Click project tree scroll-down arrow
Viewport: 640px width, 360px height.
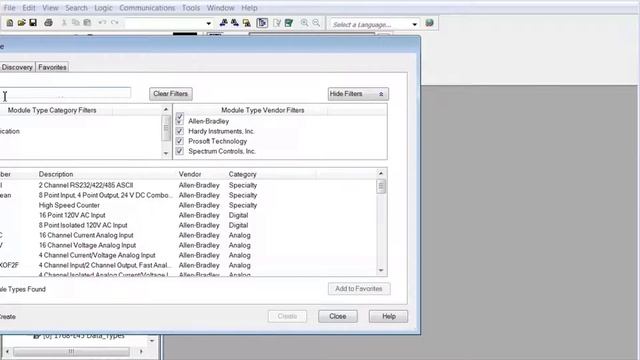pyautogui.click(x=152, y=341)
